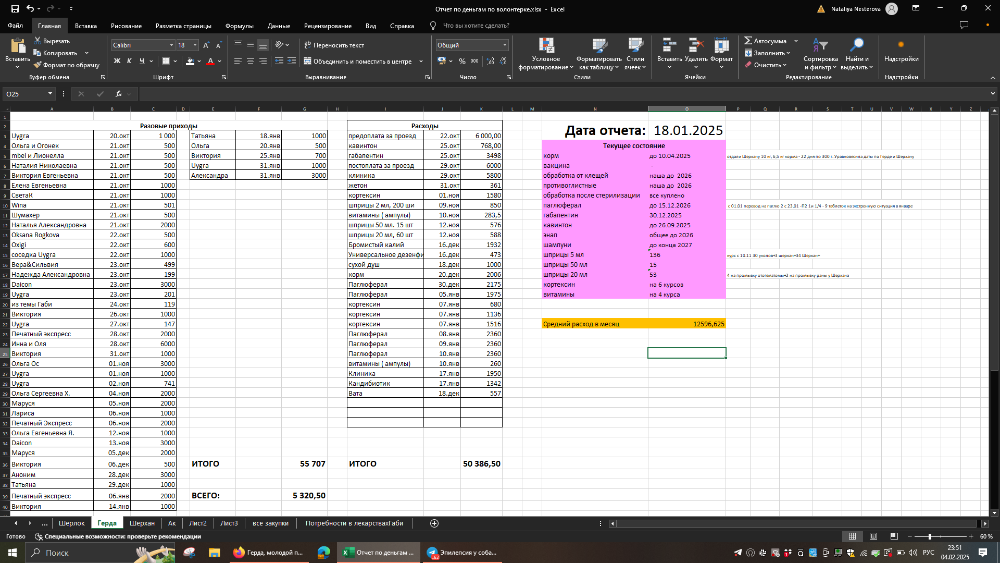Click the Save icon in quick access toolbar

[14, 9]
